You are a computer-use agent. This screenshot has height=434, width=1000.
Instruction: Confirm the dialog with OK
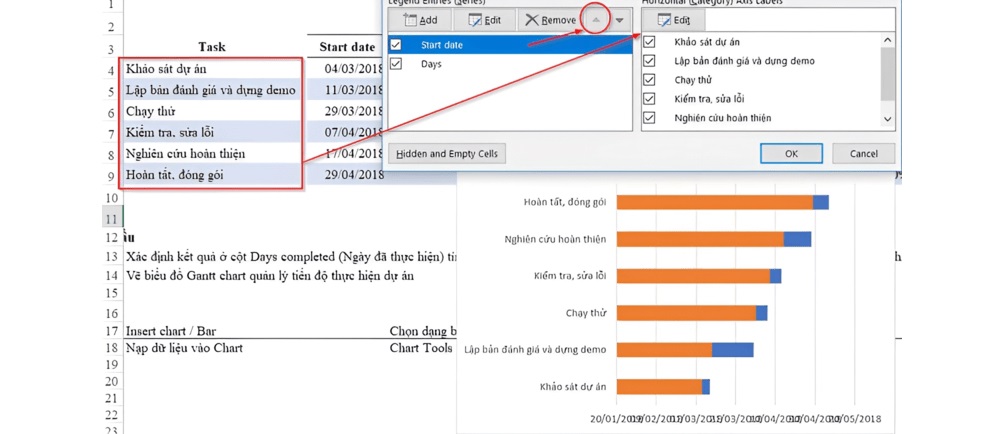791,154
